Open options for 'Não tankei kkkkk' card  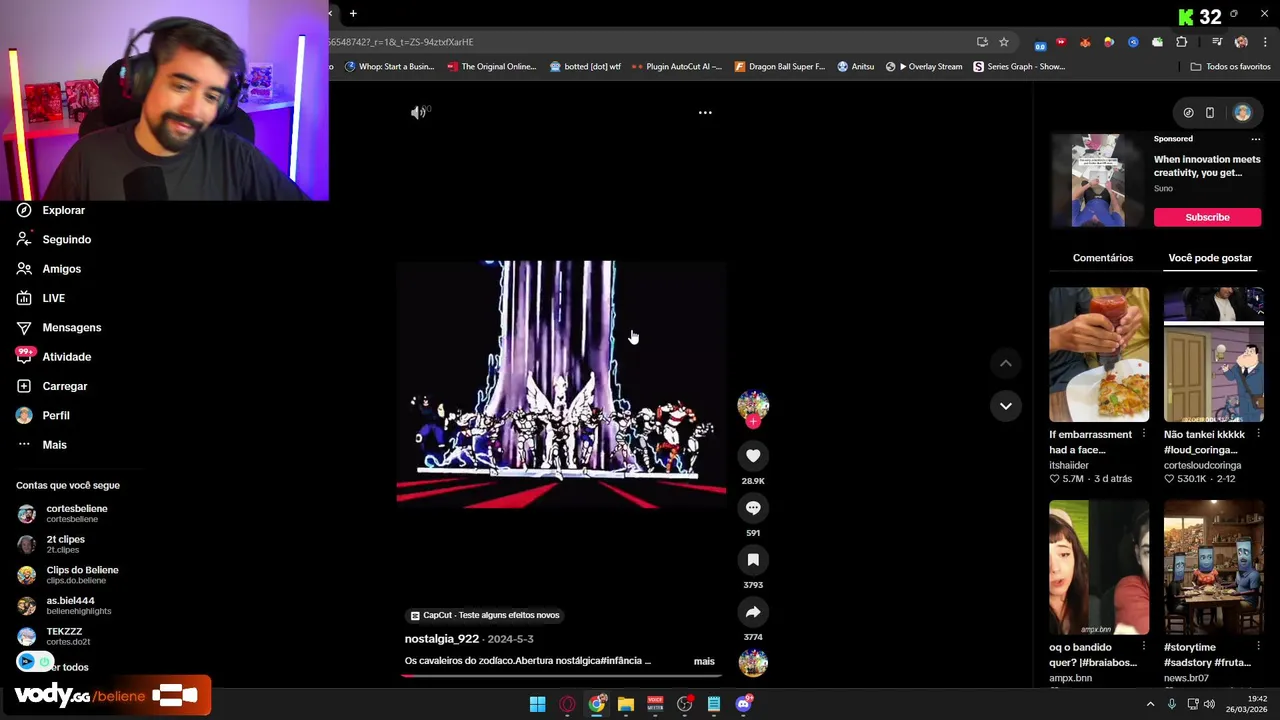pyautogui.click(x=1258, y=434)
